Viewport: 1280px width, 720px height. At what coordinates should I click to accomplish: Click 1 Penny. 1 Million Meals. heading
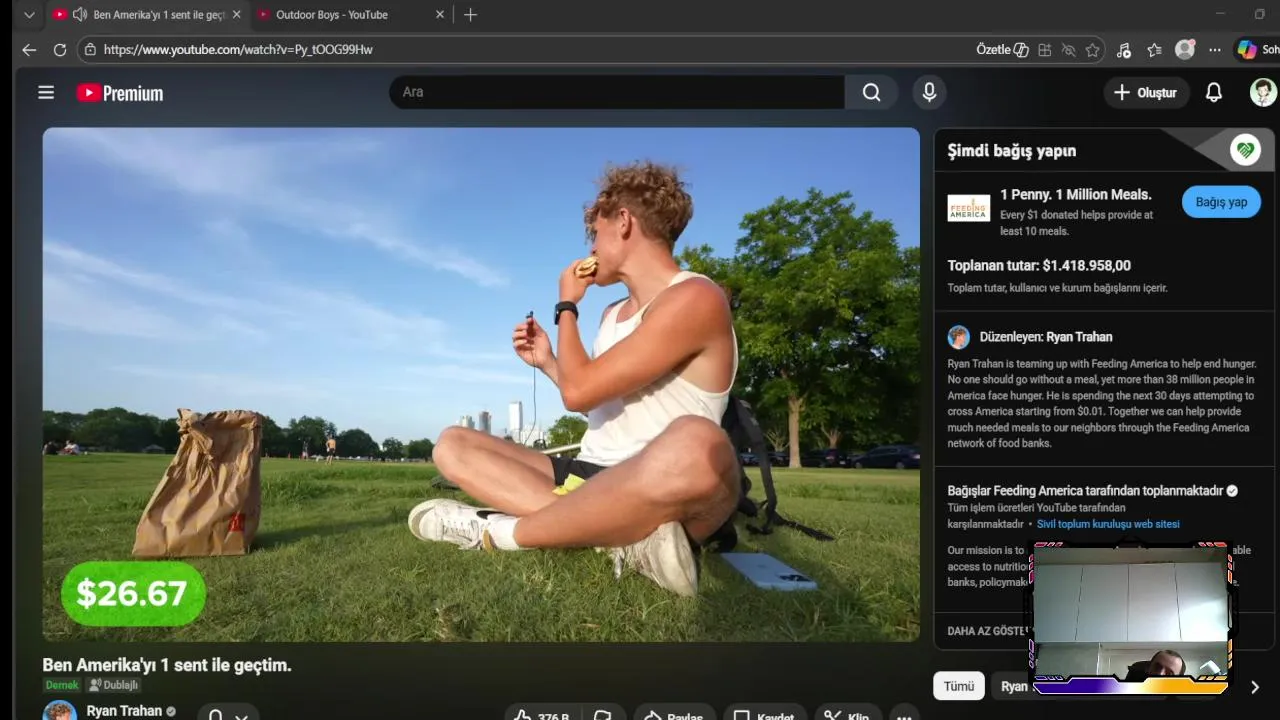point(1076,194)
